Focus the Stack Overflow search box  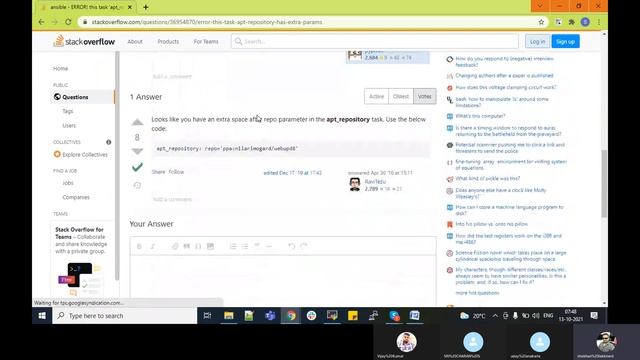(x=375, y=41)
